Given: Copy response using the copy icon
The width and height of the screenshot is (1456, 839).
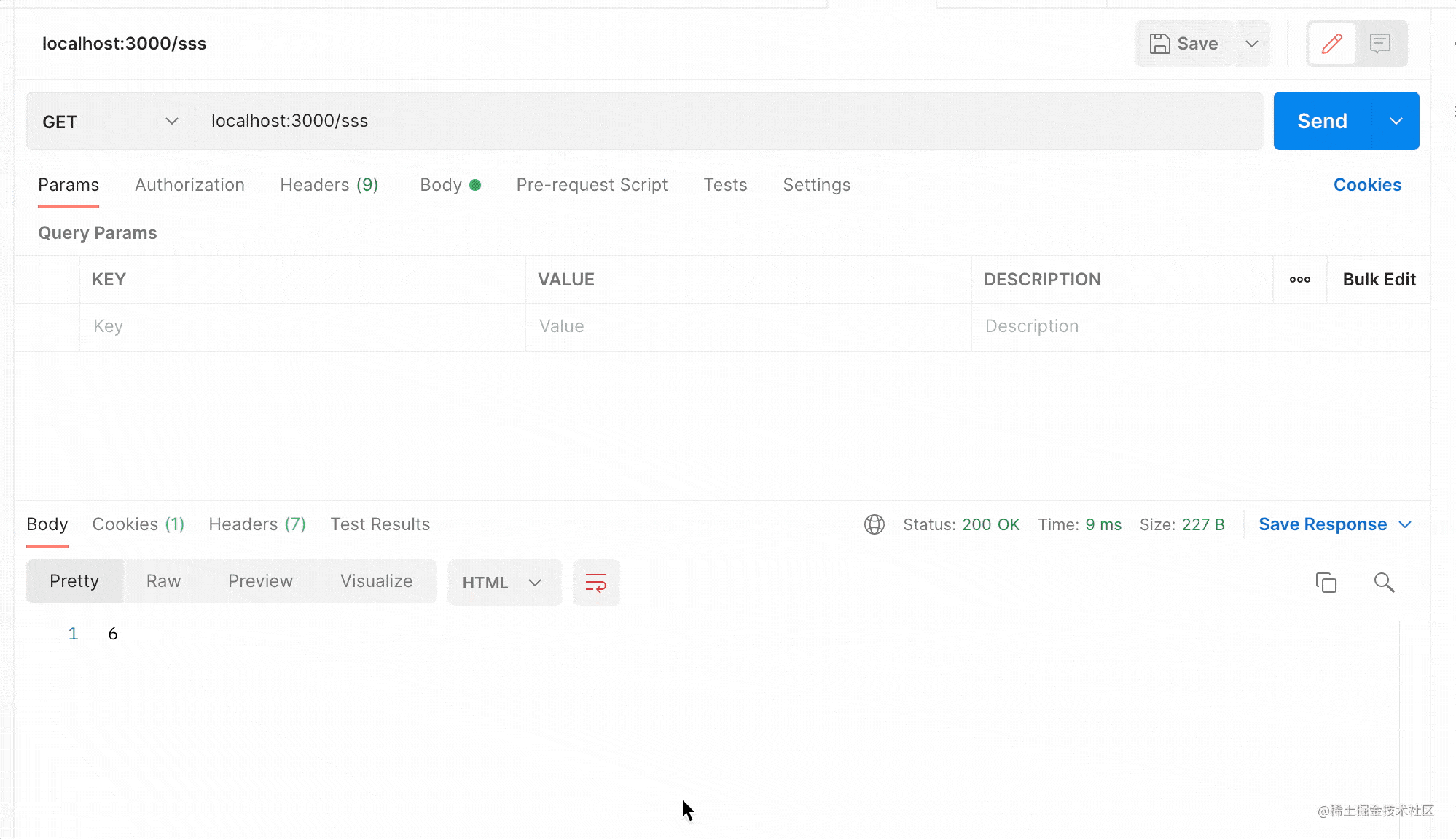Looking at the screenshot, I should [x=1326, y=583].
